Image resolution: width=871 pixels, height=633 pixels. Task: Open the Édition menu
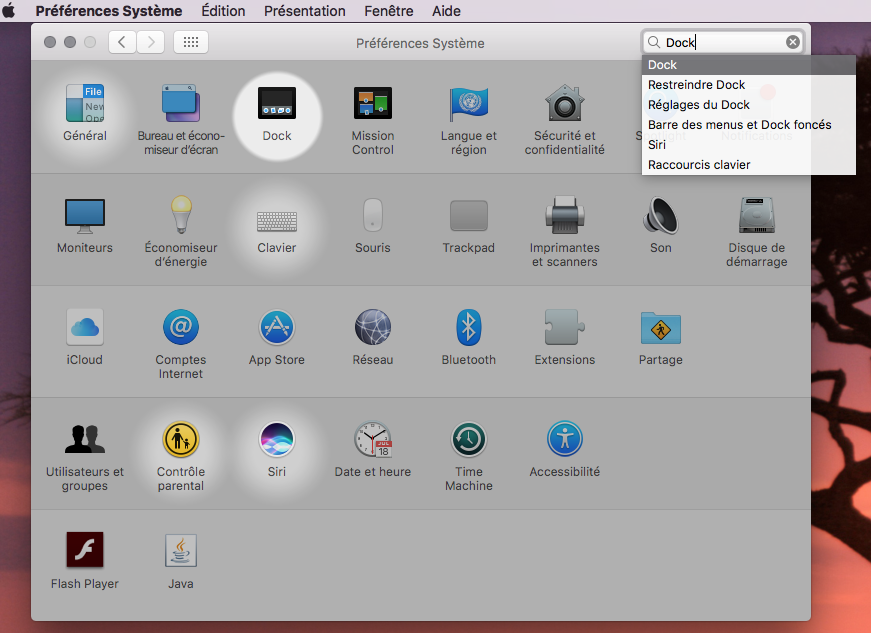click(223, 11)
